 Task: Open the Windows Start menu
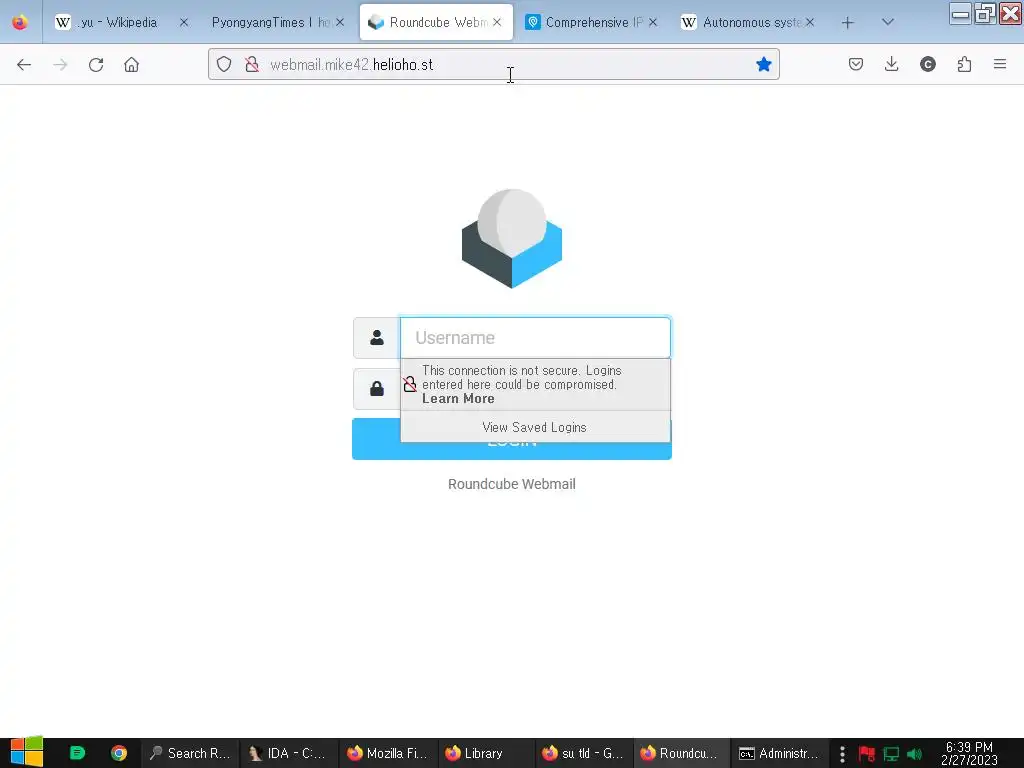26,752
